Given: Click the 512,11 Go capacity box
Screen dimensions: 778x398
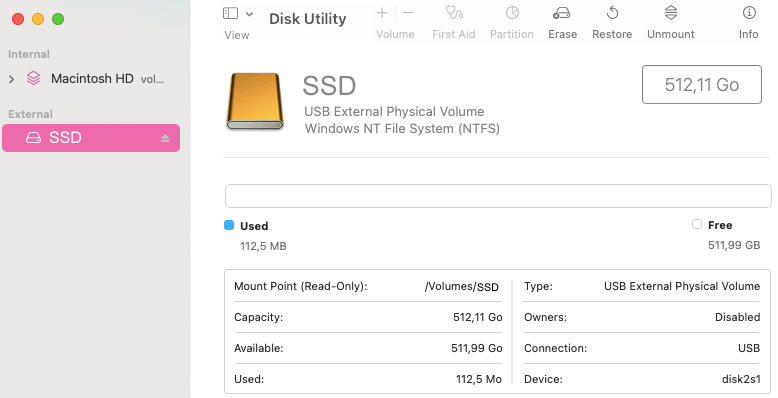Looking at the screenshot, I should coord(702,84).
